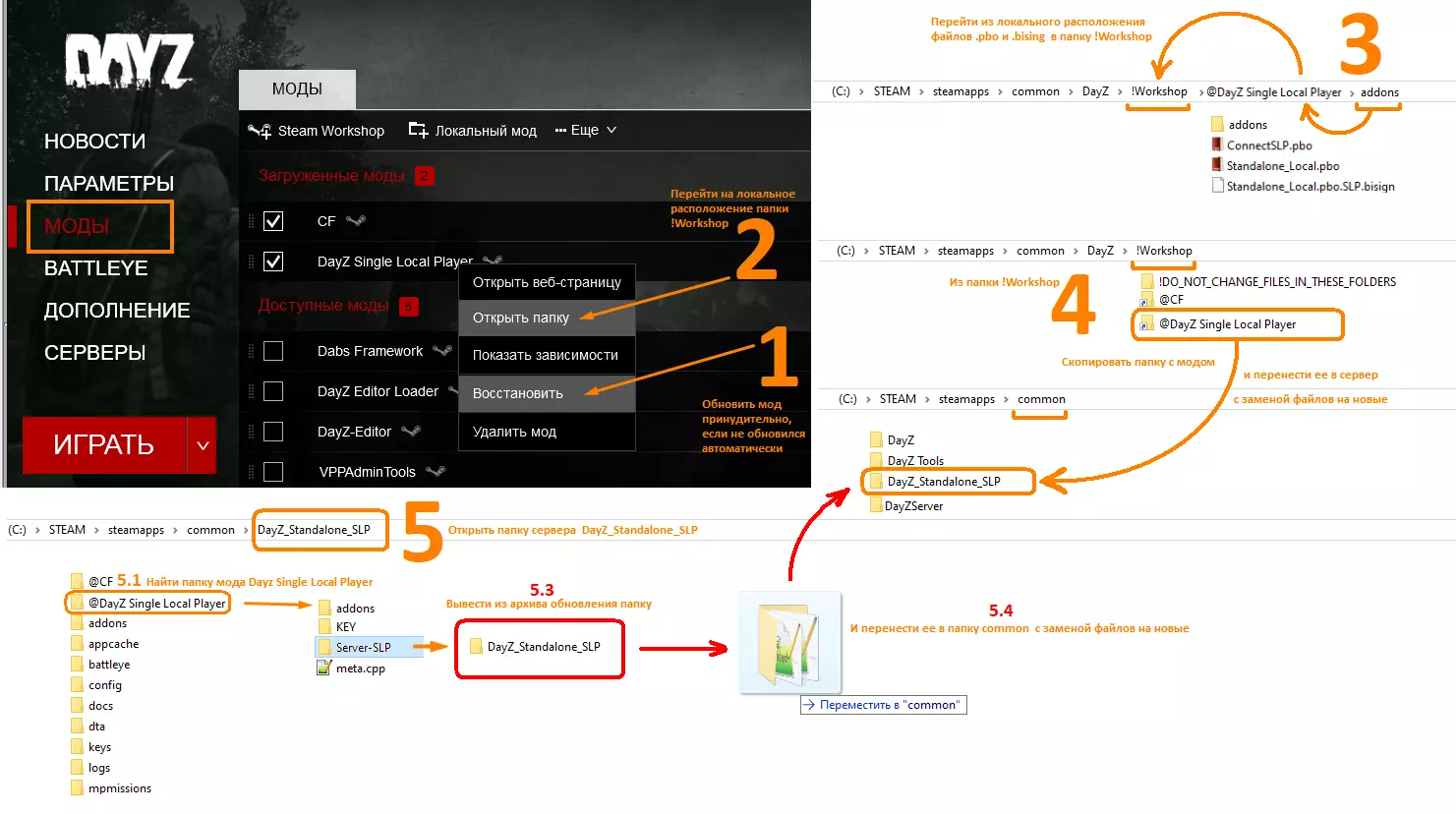Select DayZ_Standalone_SLP folder extracted from Server-SLP
Image resolution: width=1456 pixels, height=814 pixels.
click(x=535, y=647)
